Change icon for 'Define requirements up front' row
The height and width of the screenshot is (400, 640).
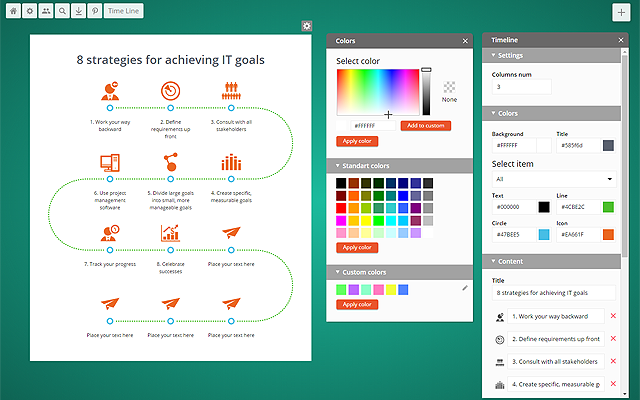click(500, 339)
